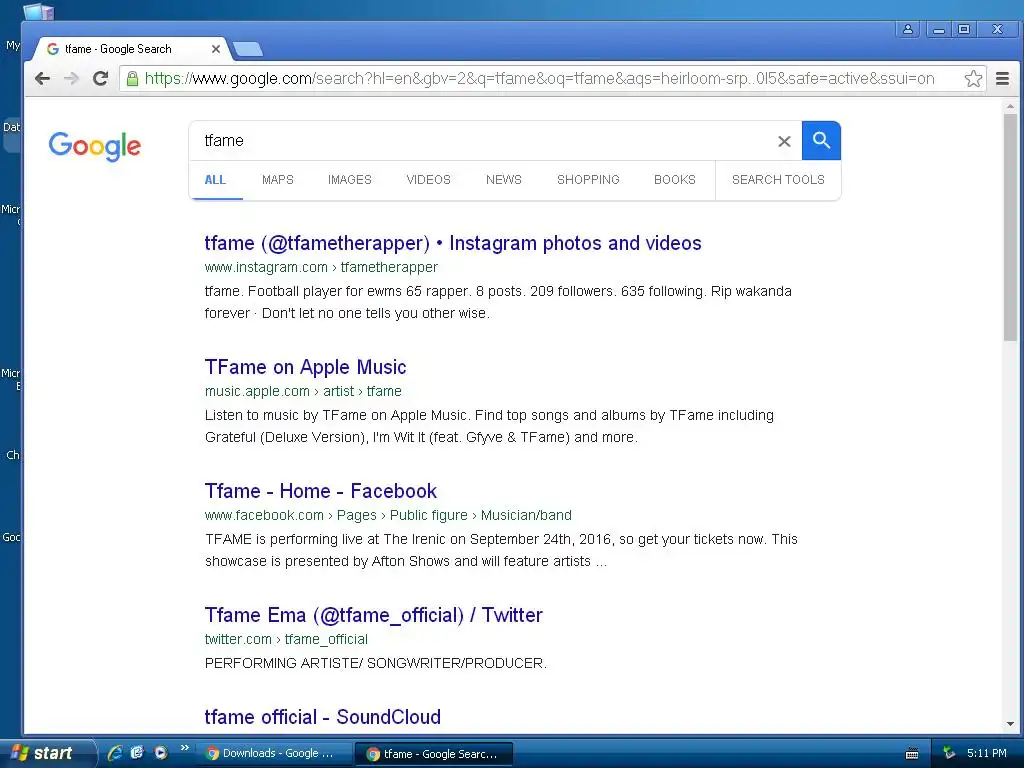Open the Tfame Ema Twitter result
This screenshot has height=768, width=1024.
[374, 615]
